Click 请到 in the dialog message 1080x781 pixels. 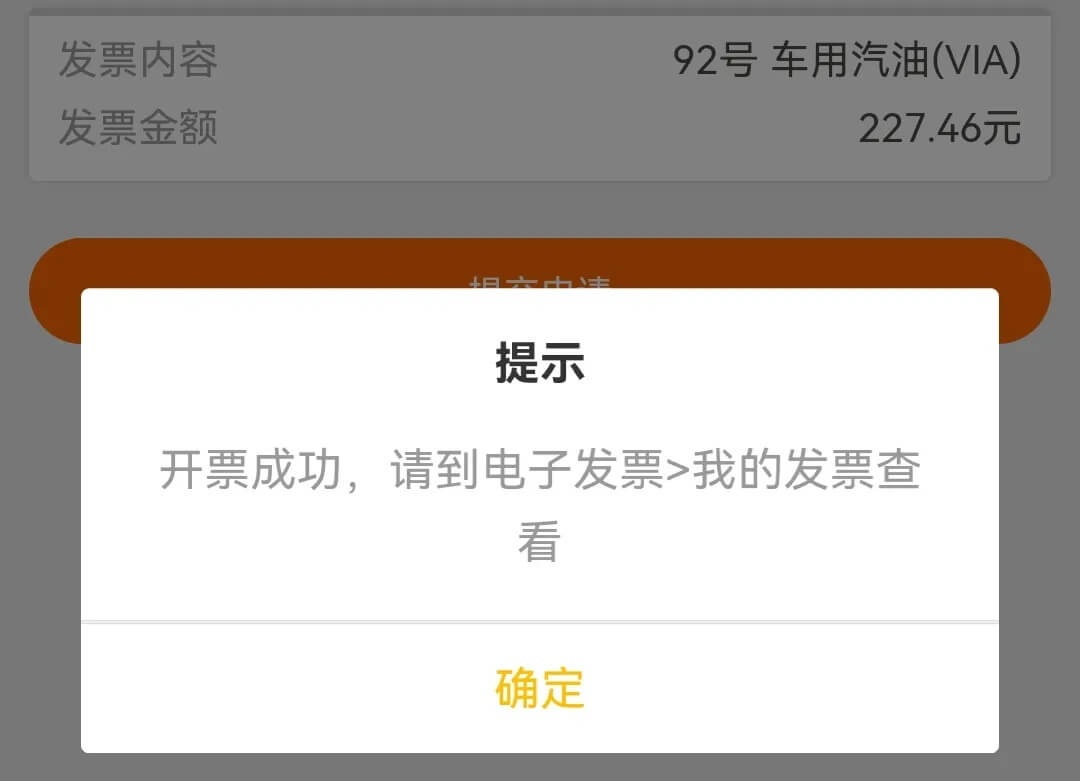tap(435, 470)
